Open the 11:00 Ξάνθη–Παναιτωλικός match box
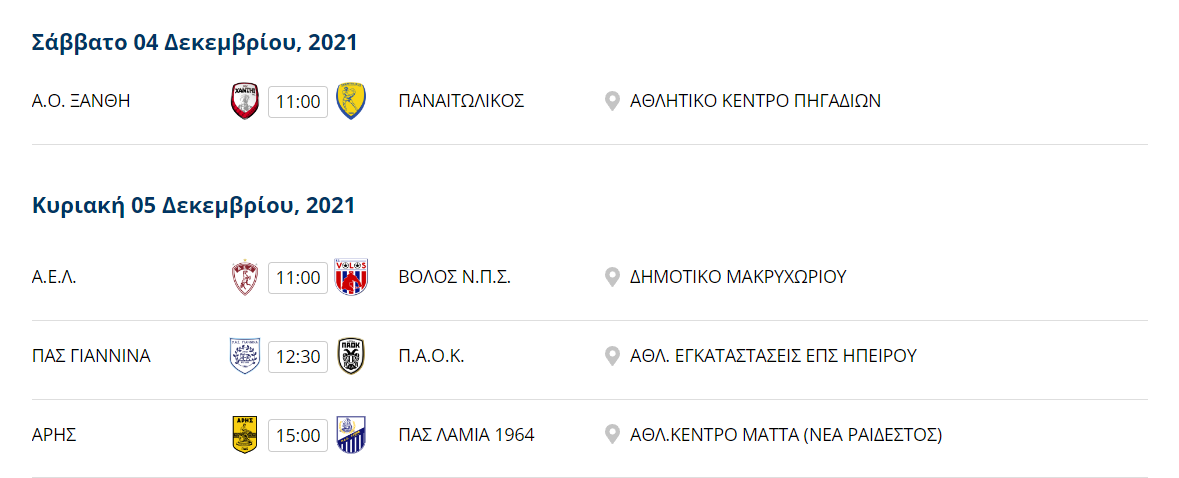 pos(298,101)
